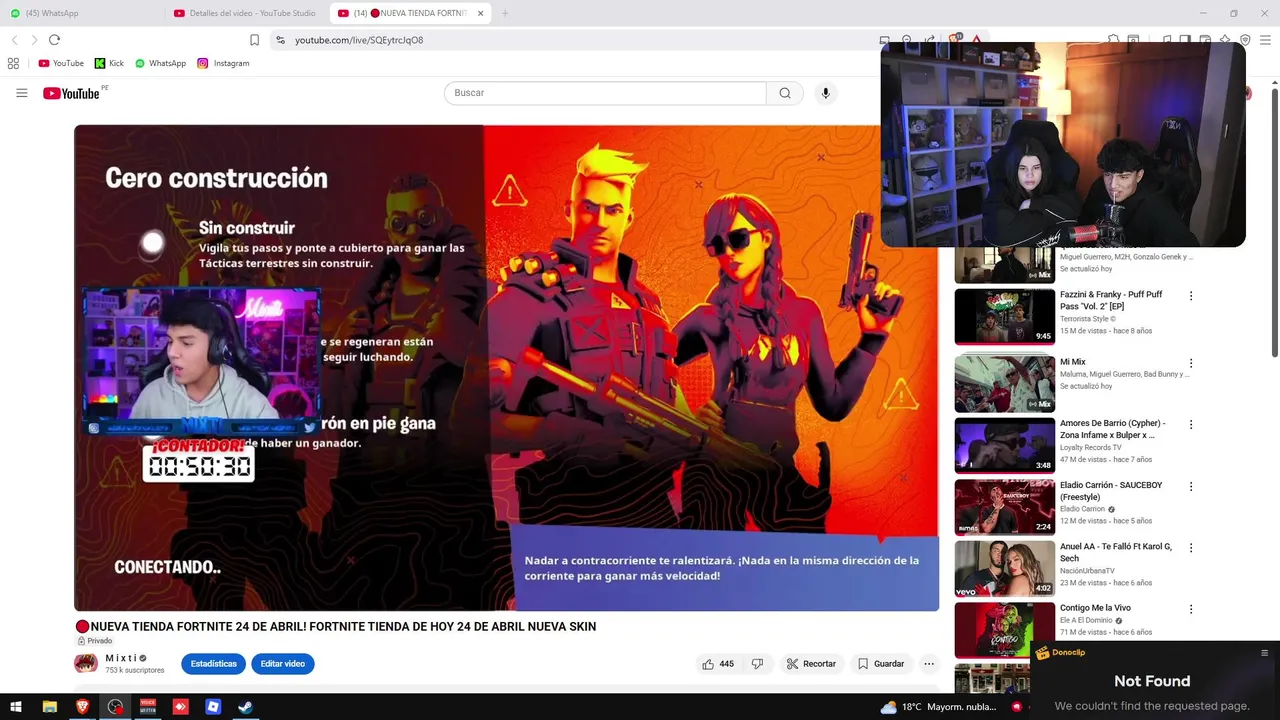
Task: Open Fazzini & Franky video title
Action: pyautogui.click(x=1111, y=300)
